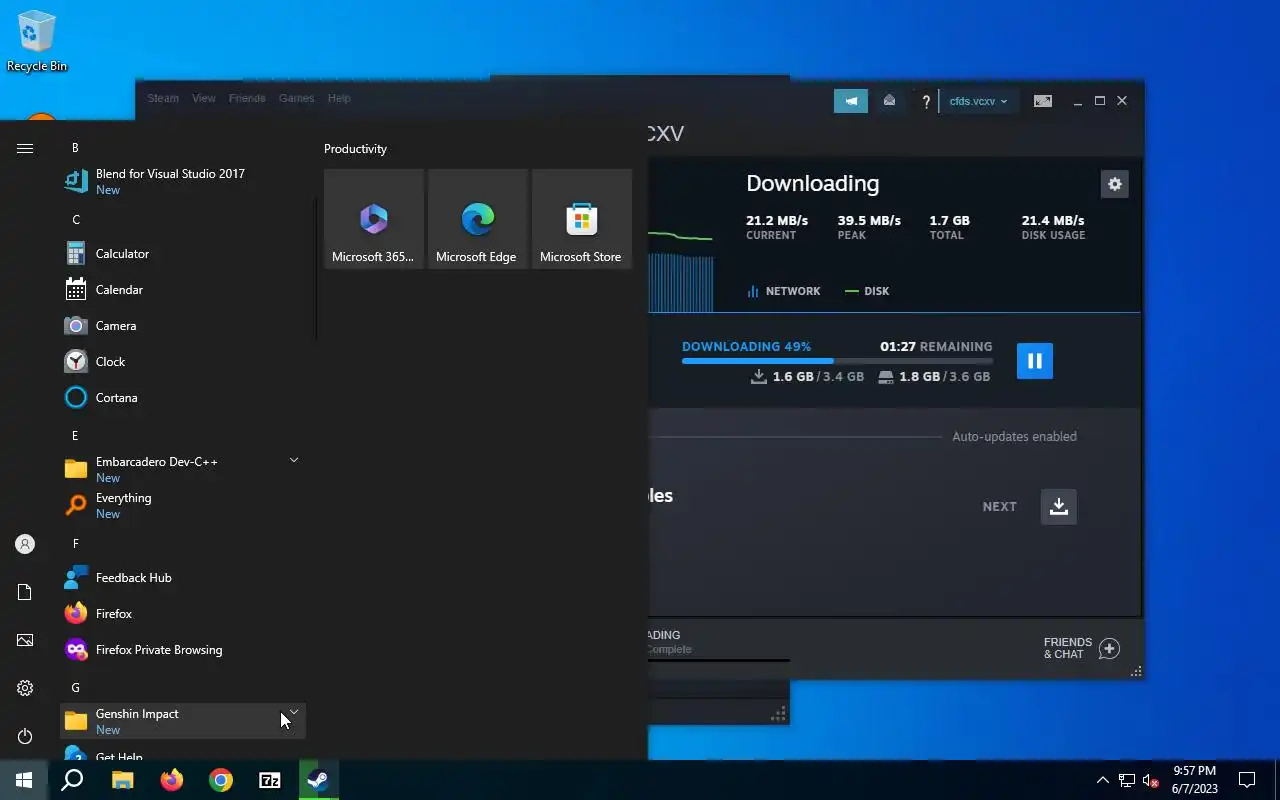Click the NEXT download queue icon

1059,506
